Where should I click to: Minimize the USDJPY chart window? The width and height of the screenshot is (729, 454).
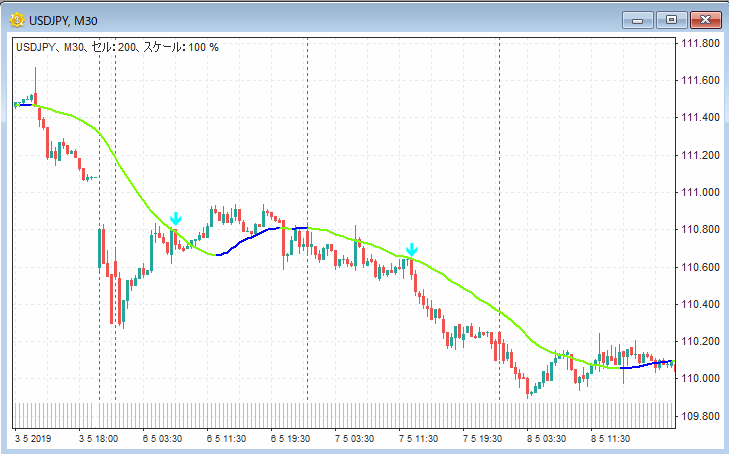[636, 20]
